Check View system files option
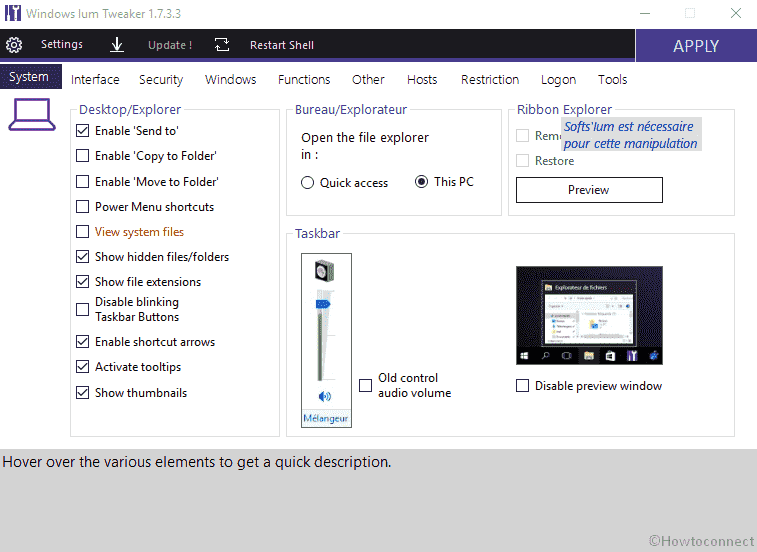Image resolution: width=757 pixels, height=552 pixels. (83, 232)
